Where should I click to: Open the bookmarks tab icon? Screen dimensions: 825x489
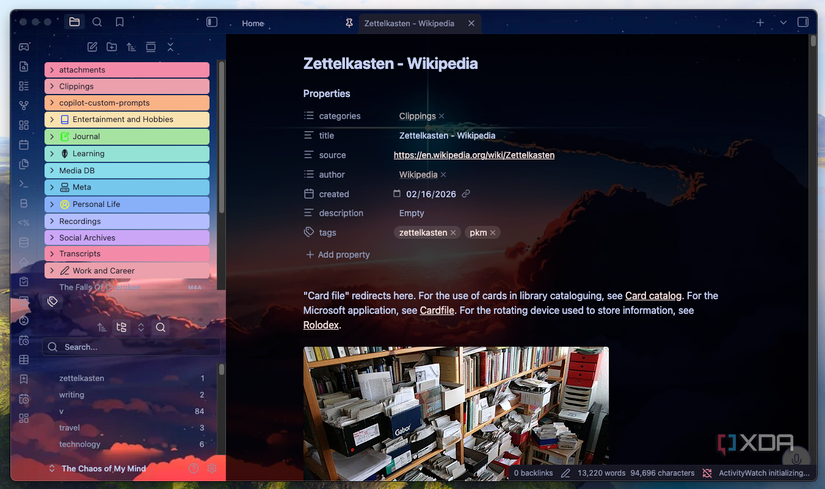(120, 22)
